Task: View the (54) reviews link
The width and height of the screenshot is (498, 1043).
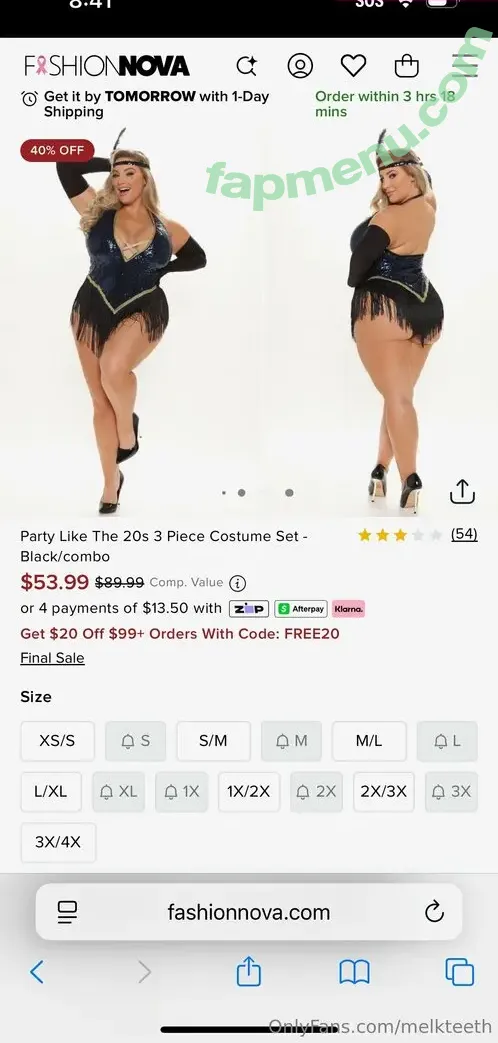Action: click(464, 534)
